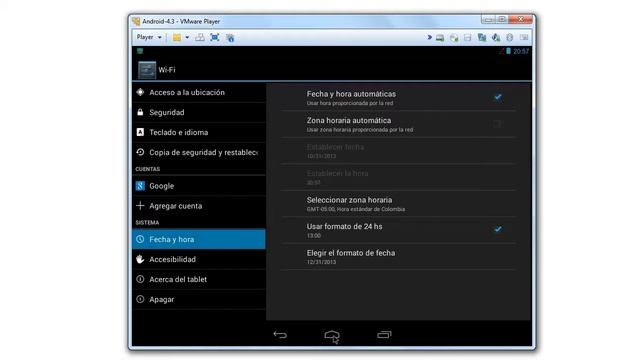This screenshot has height=360, width=640.
Task: Click the Establecer fecha row
Action: [398, 151]
